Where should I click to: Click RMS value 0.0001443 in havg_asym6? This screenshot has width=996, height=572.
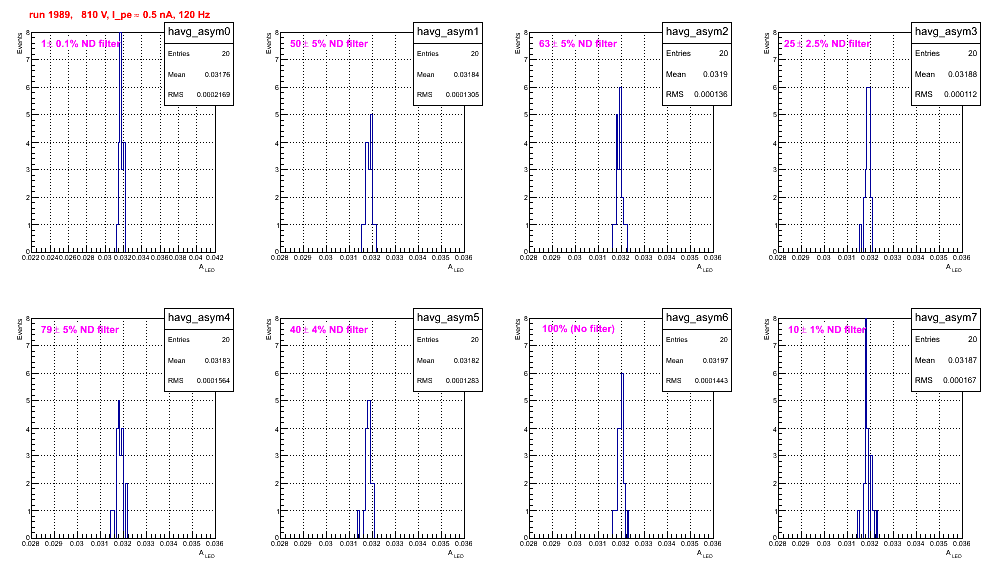click(x=711, y=381)
